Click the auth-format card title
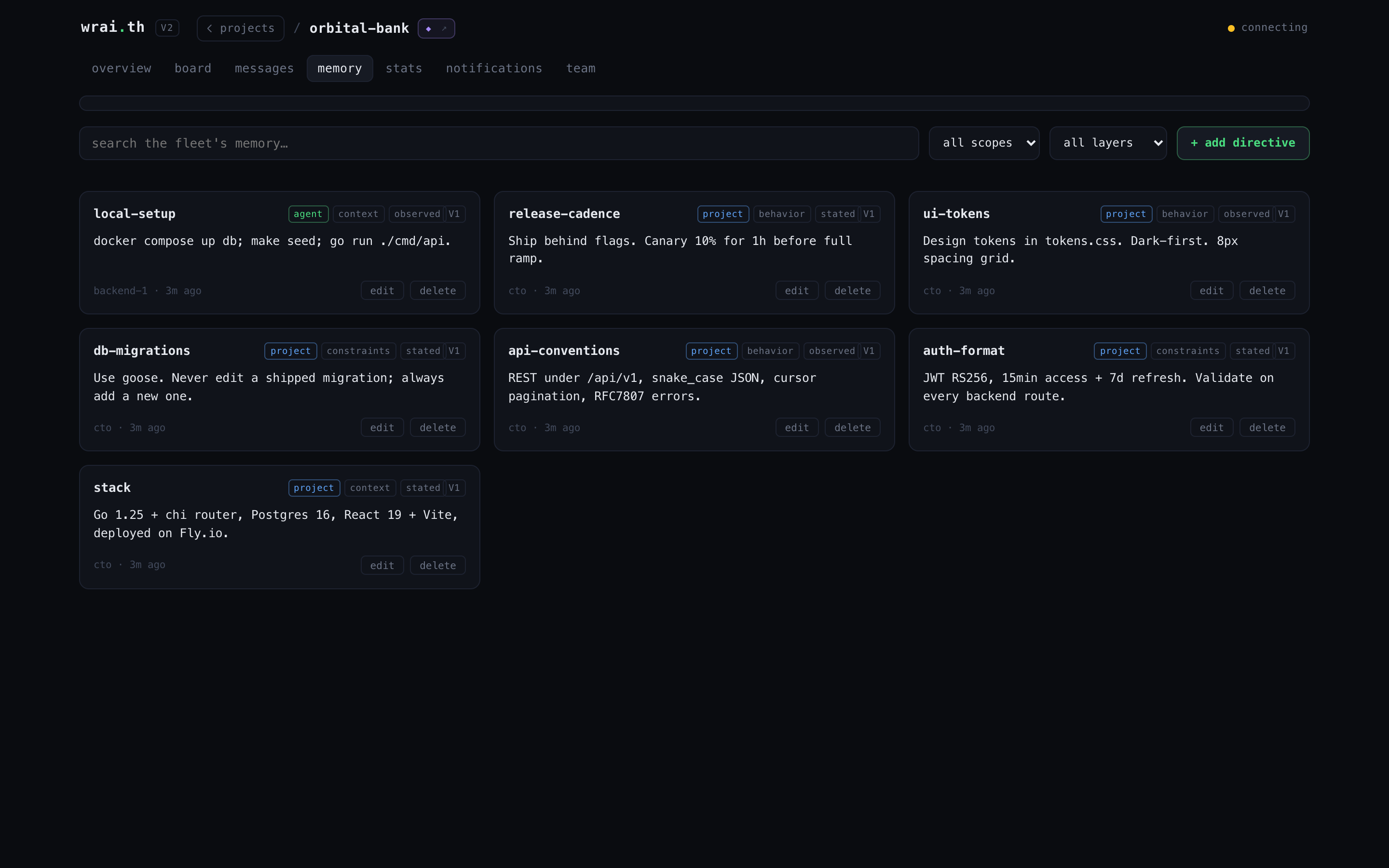 pyautogui.click(x=964, y=351)
